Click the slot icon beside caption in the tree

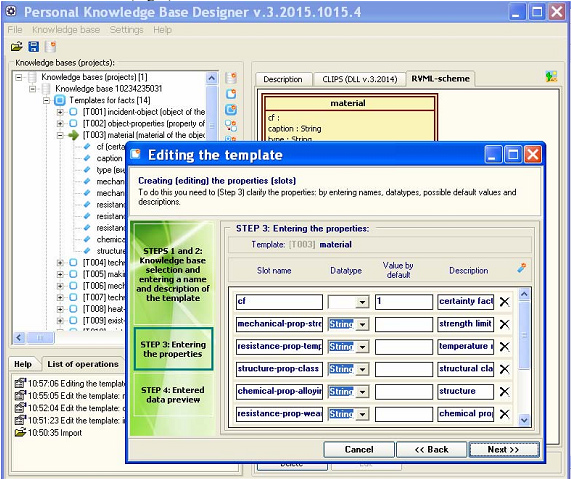point(87,158)
